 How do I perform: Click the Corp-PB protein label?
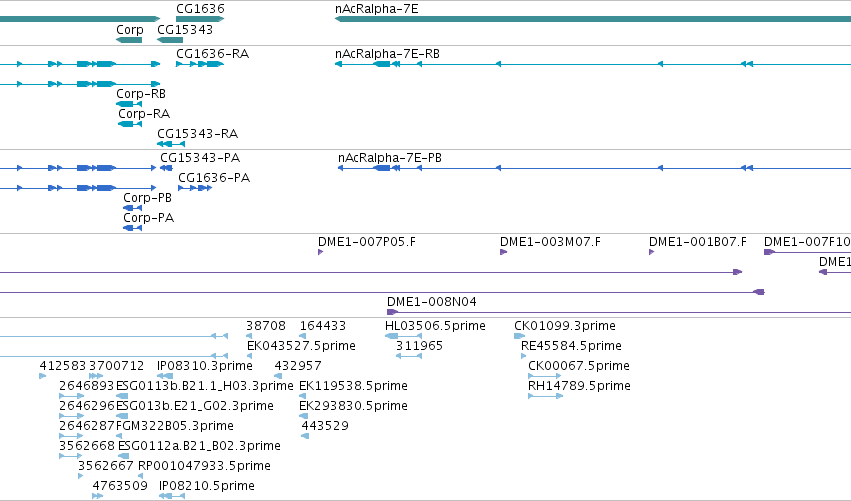[x=148, y=198]
